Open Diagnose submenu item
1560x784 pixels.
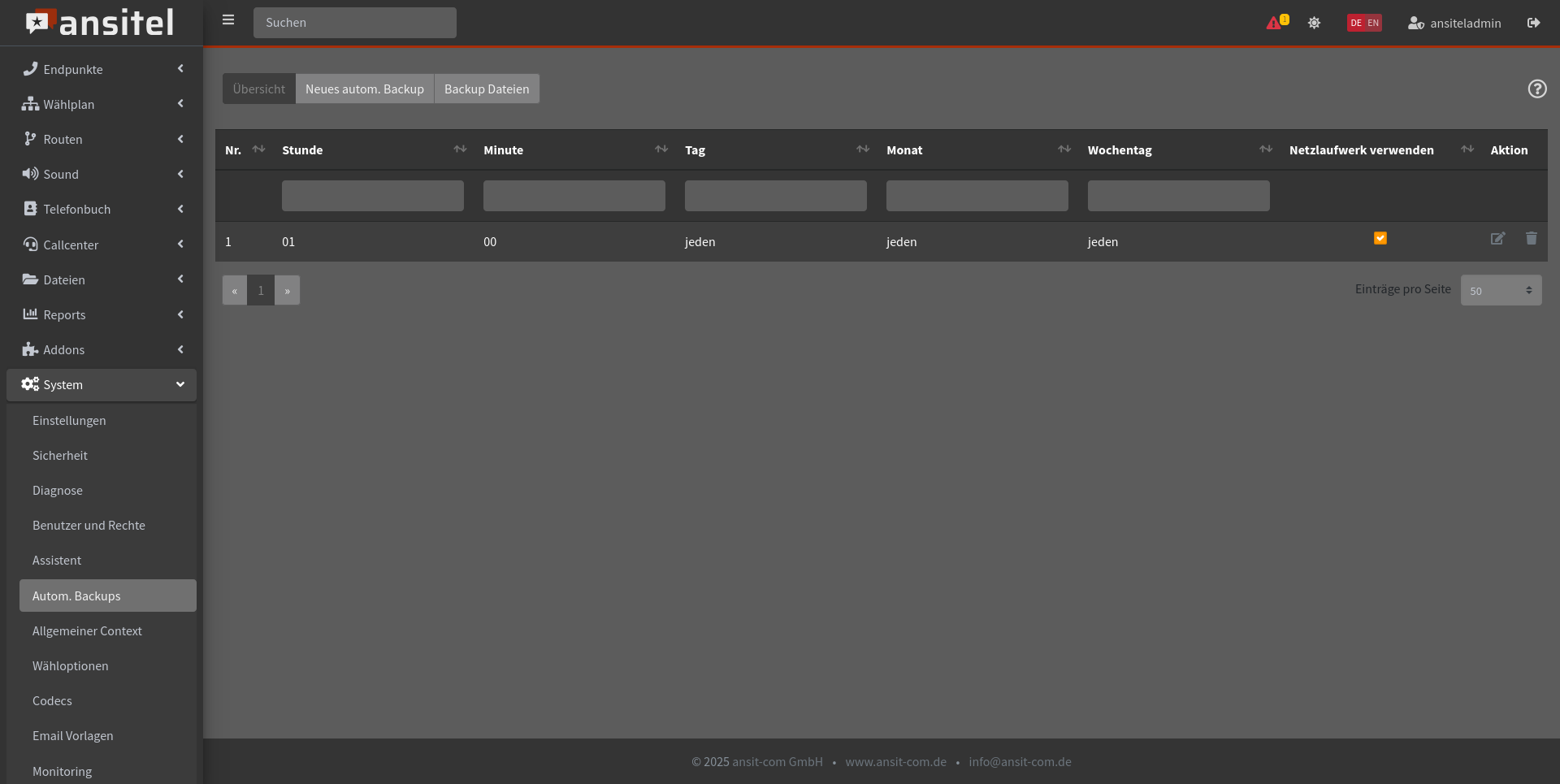pyautogui.click(x=108, y=490)
